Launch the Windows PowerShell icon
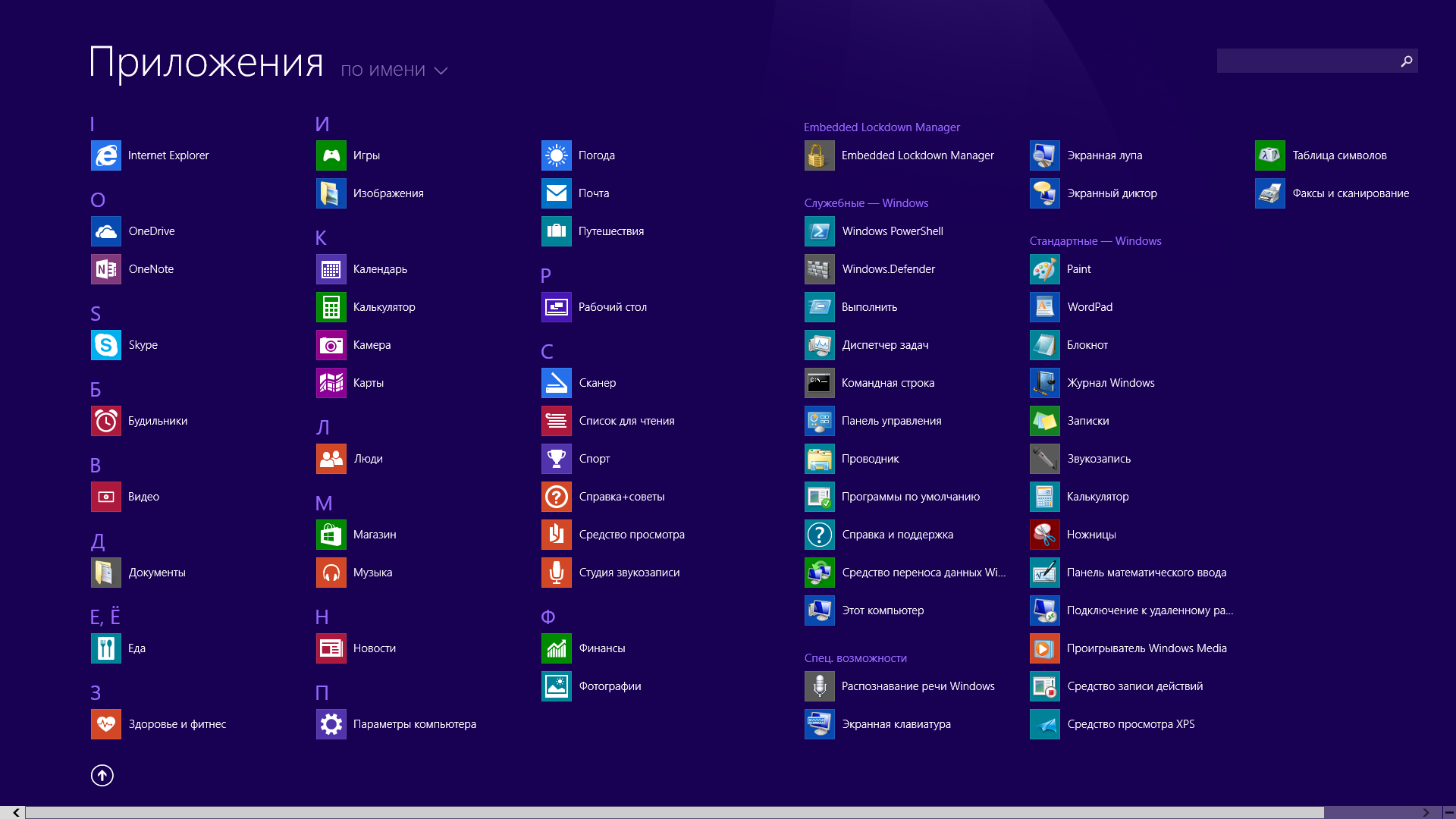The image size is (1456, 819). [820, 231]
